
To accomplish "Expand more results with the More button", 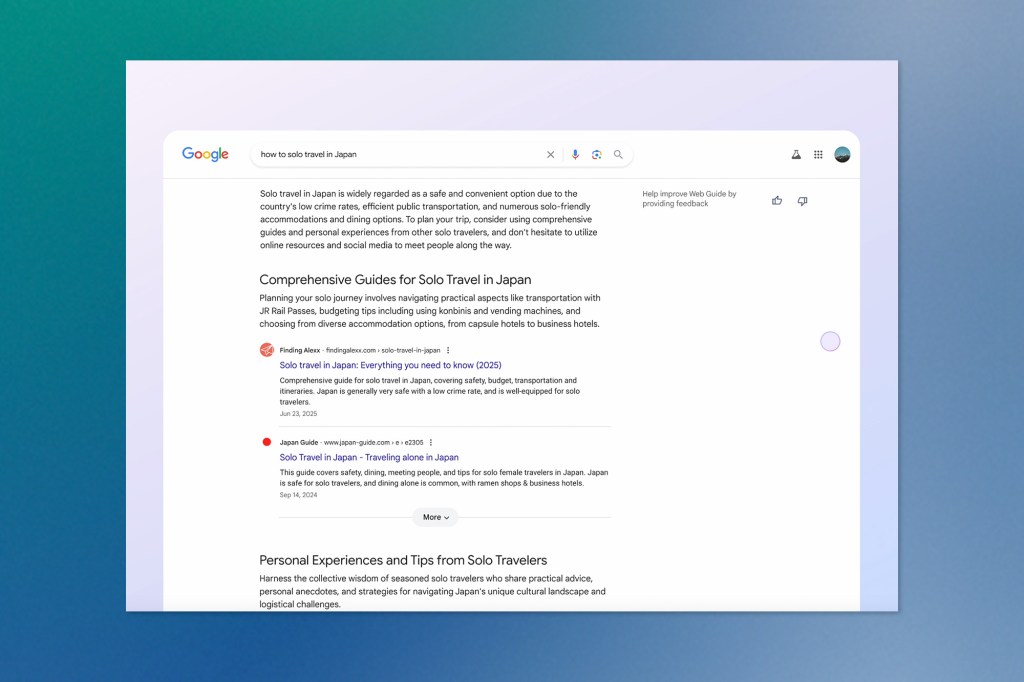I will point(436,517).
